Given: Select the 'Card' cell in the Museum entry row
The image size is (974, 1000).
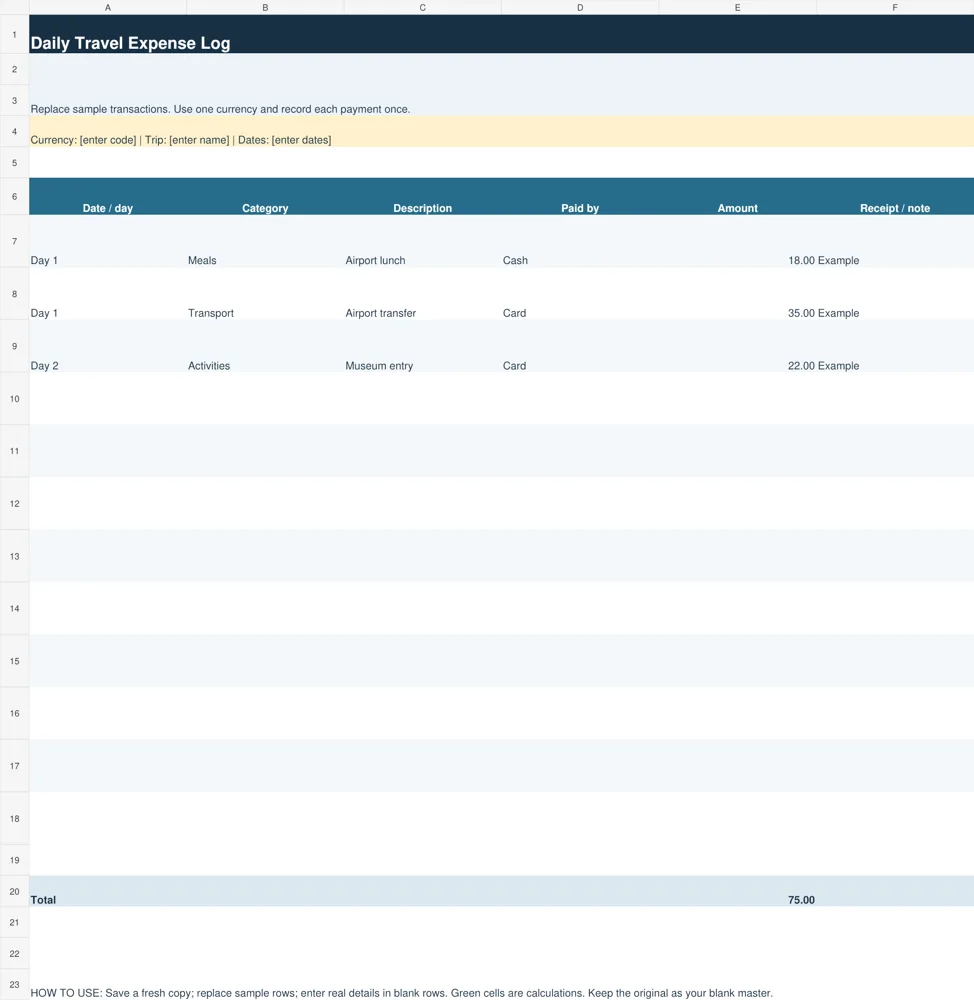Looking at the screenshot, I should tap(580, 346).
